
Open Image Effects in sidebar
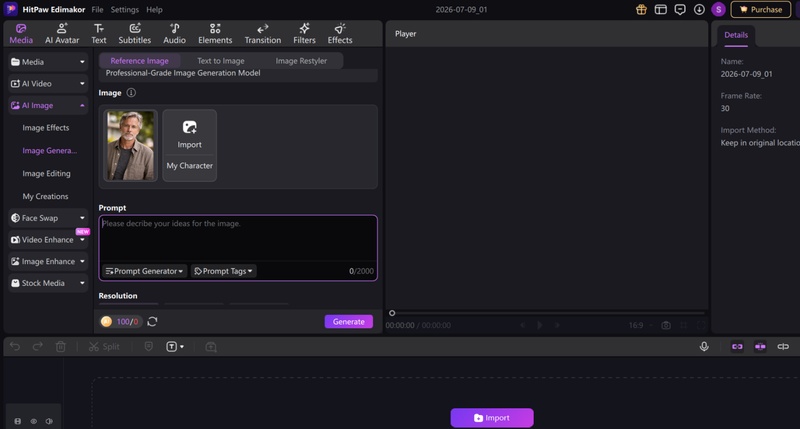click(46, 128)
